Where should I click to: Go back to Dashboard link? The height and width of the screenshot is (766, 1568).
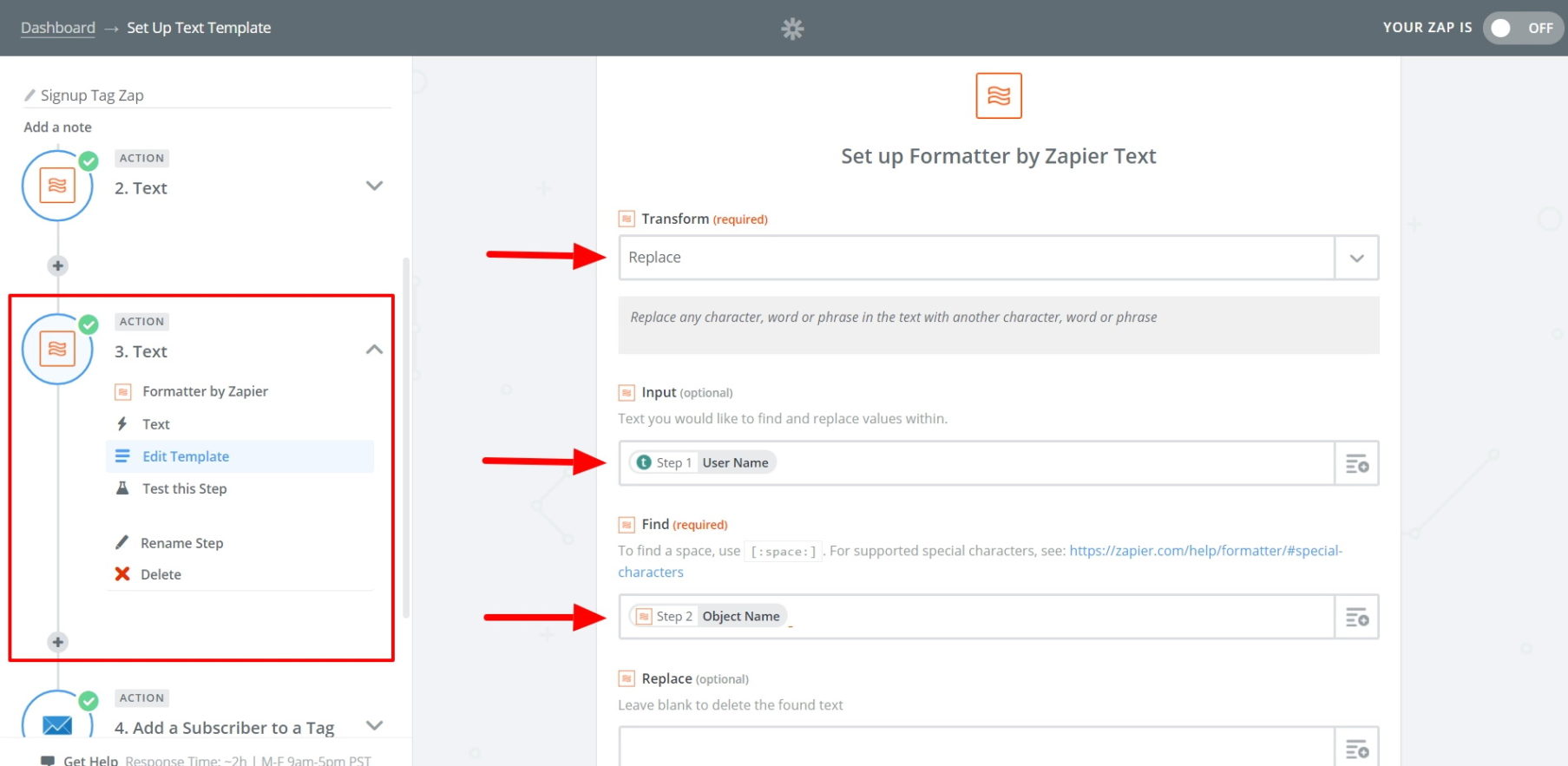58,28
